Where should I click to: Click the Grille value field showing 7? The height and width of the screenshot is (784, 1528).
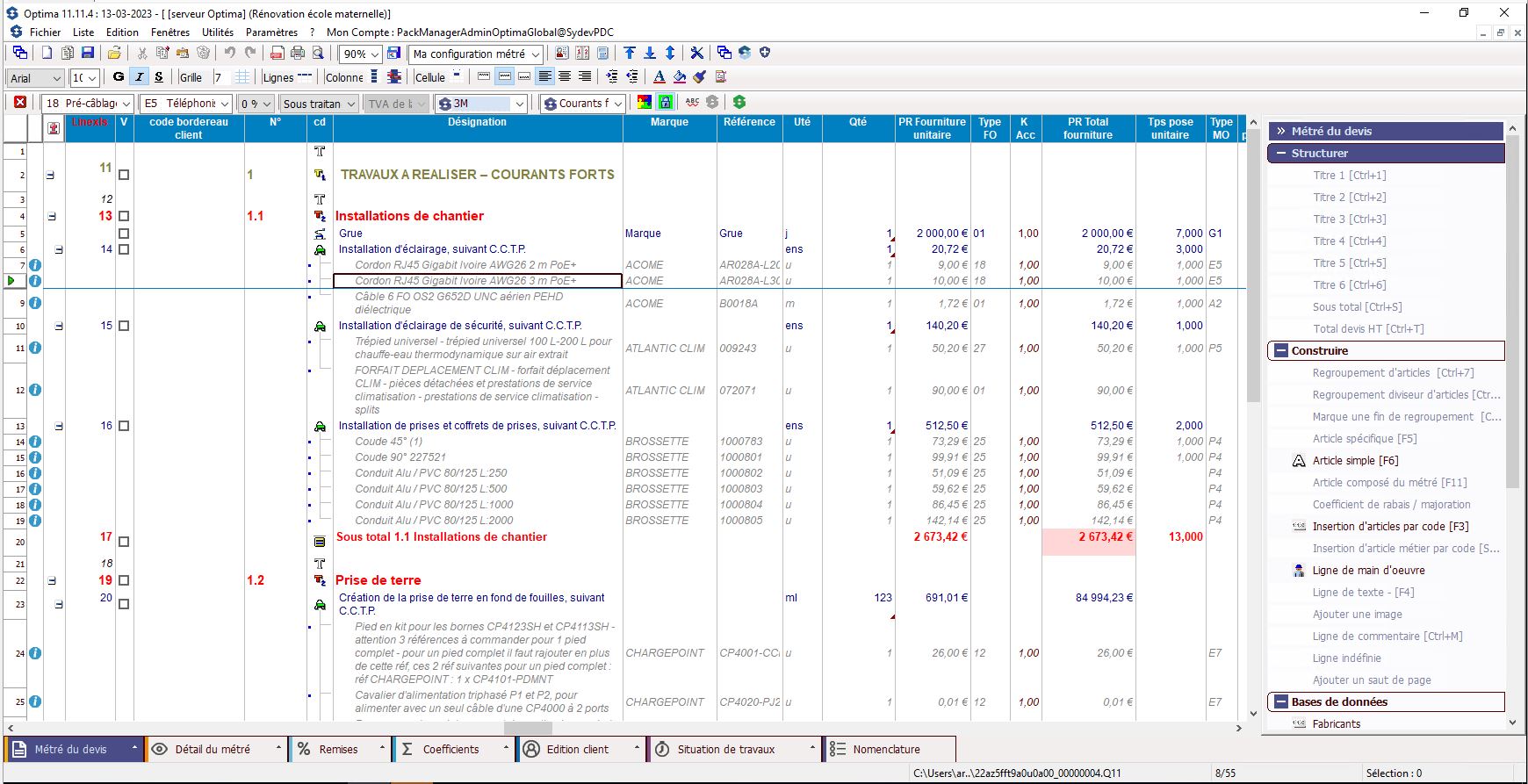click(x=221, y=77)
